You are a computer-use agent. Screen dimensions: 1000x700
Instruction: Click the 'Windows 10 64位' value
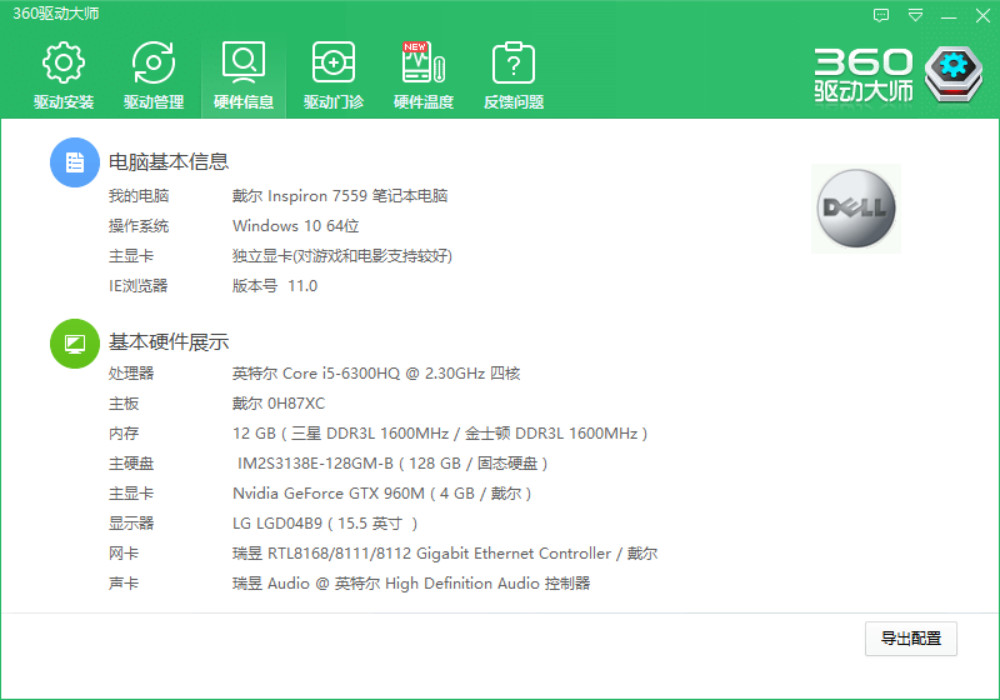coord(296,226)
